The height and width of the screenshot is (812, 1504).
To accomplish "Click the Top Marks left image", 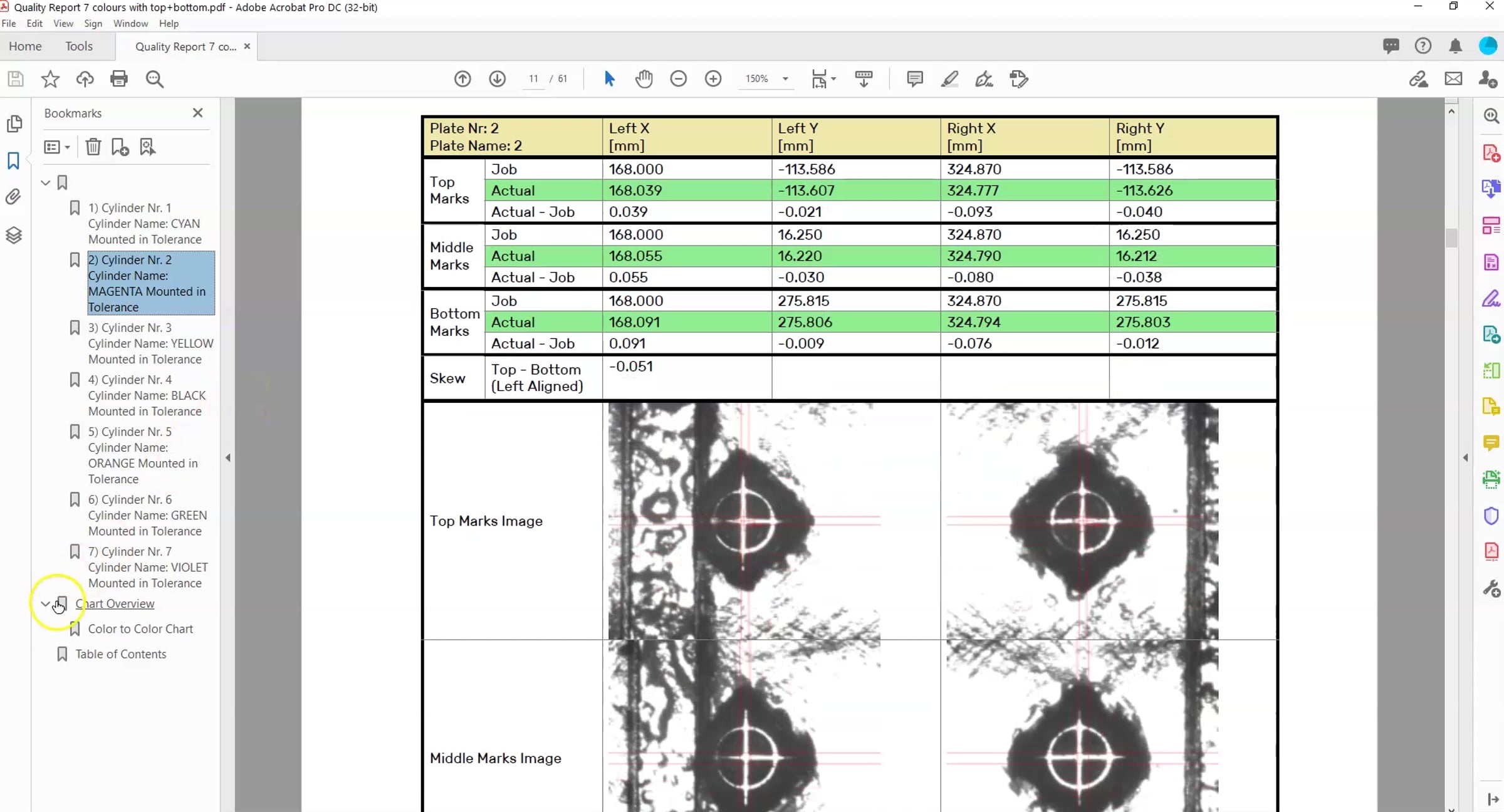I will click(744, 521).
